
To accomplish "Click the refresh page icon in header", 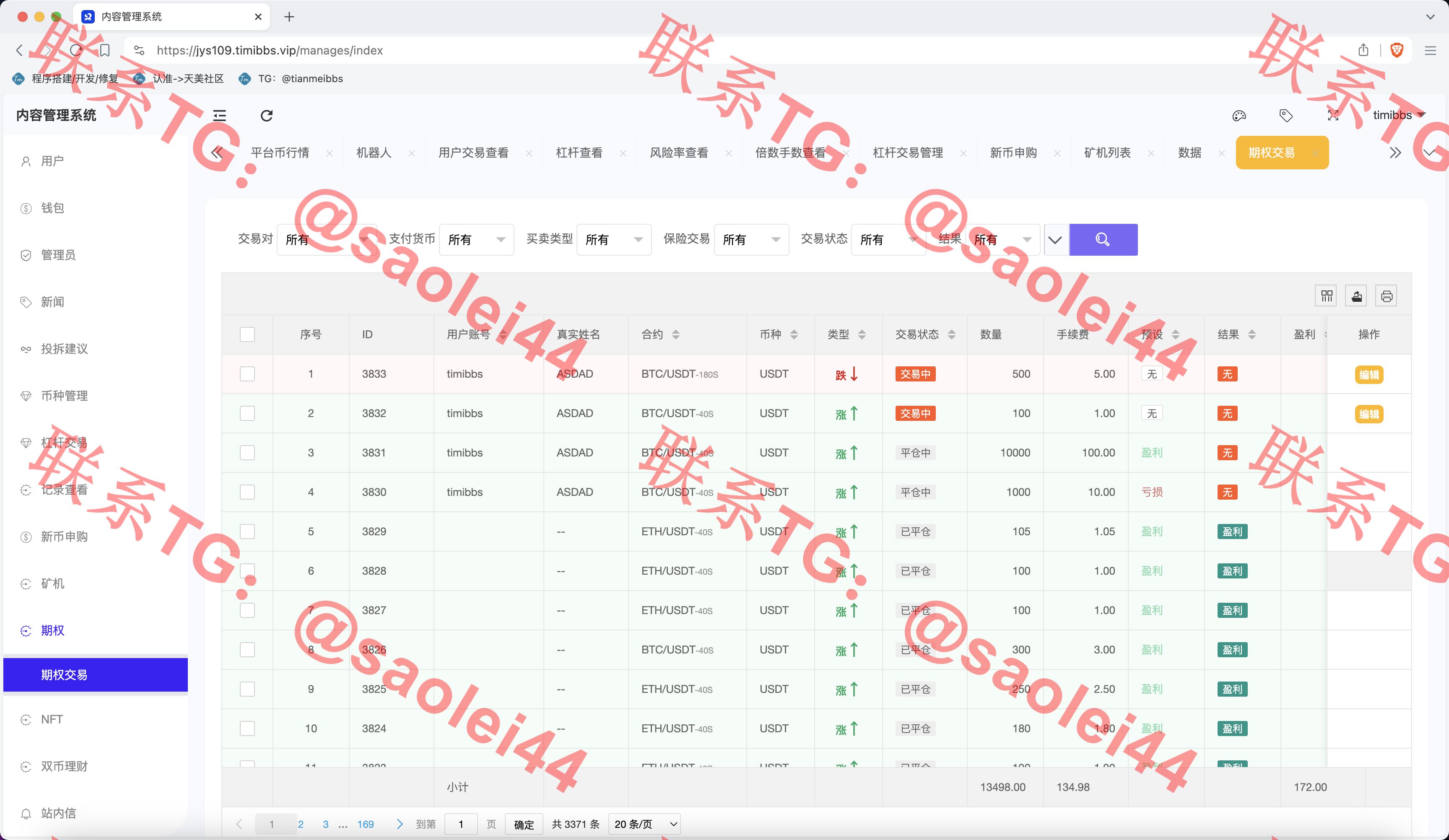I will [266, 116].
